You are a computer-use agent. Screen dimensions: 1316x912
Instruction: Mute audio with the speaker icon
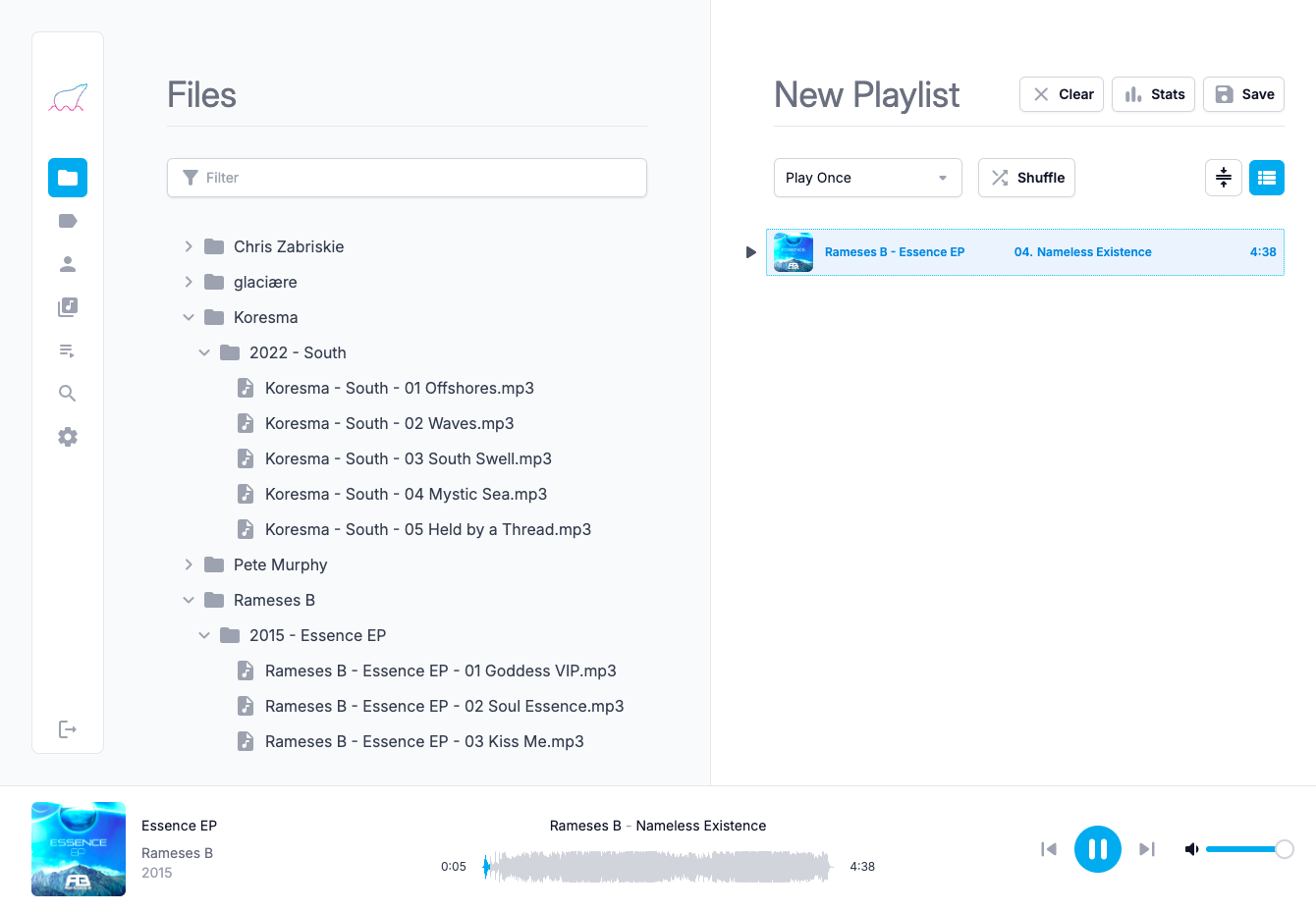click(x=1191, y=849)
